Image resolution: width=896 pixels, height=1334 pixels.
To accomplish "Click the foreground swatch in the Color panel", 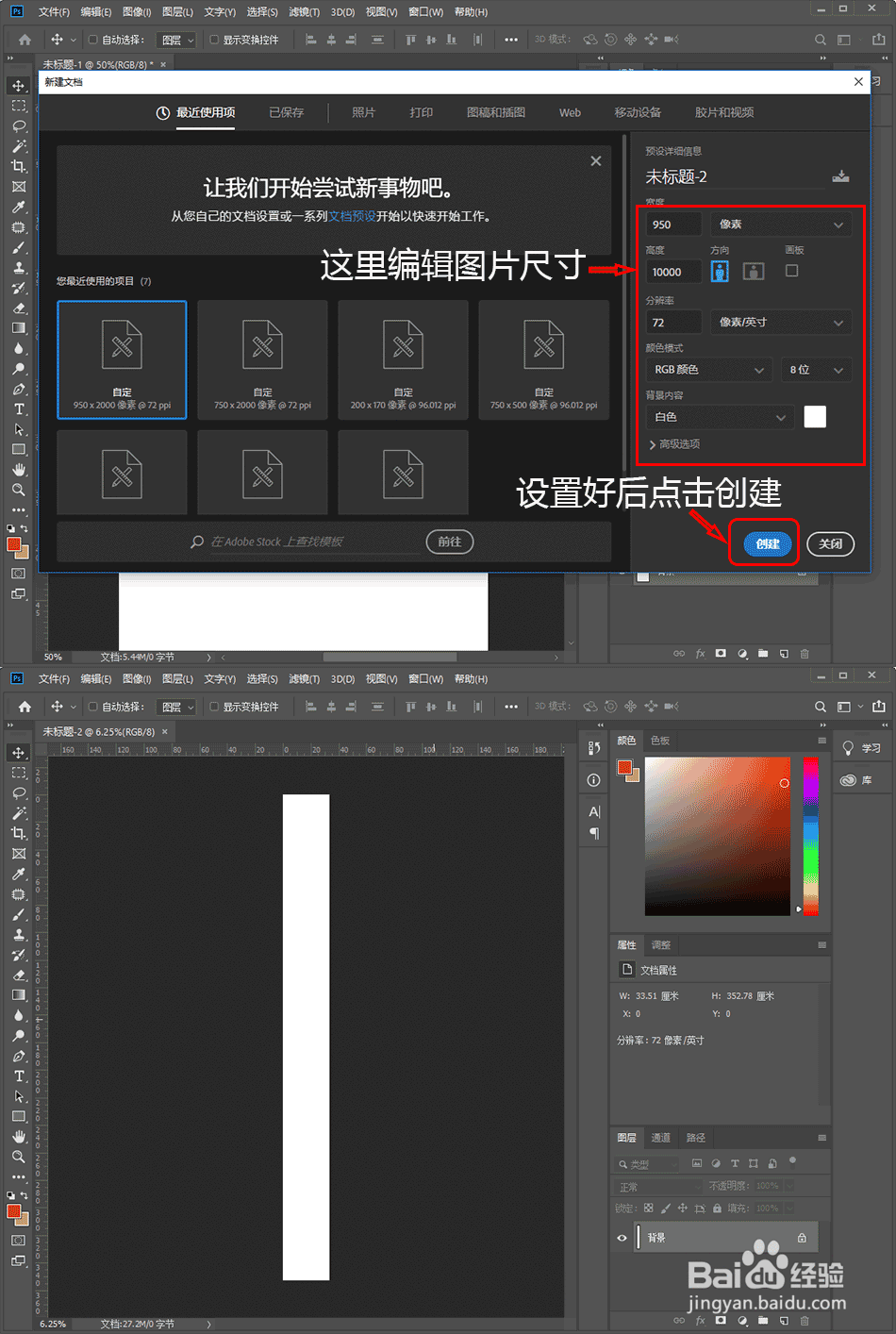I will coord(623,768).
